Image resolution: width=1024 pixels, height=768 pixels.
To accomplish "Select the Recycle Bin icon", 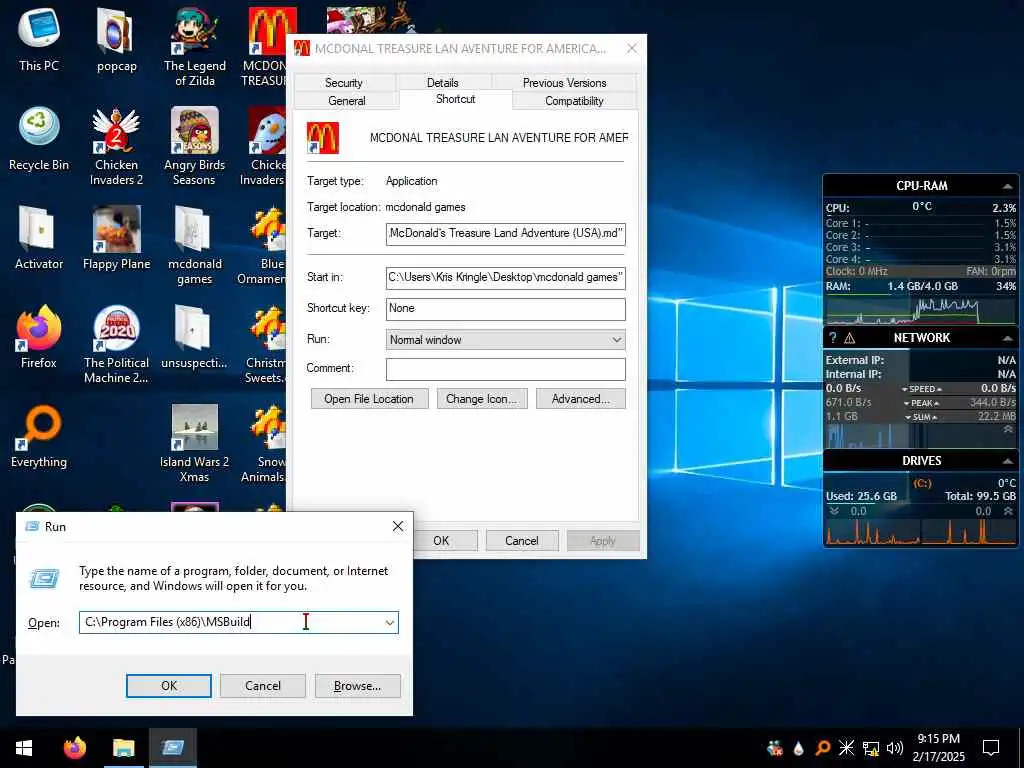I will (x=39, y=138).
